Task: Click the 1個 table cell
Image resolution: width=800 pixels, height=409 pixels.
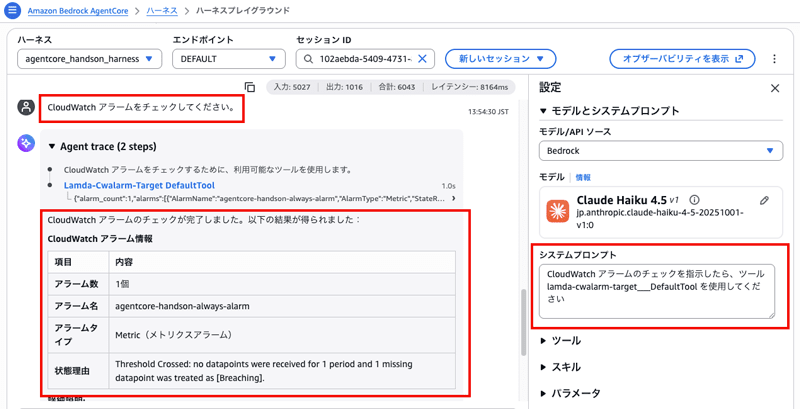Action: (123, 284)
